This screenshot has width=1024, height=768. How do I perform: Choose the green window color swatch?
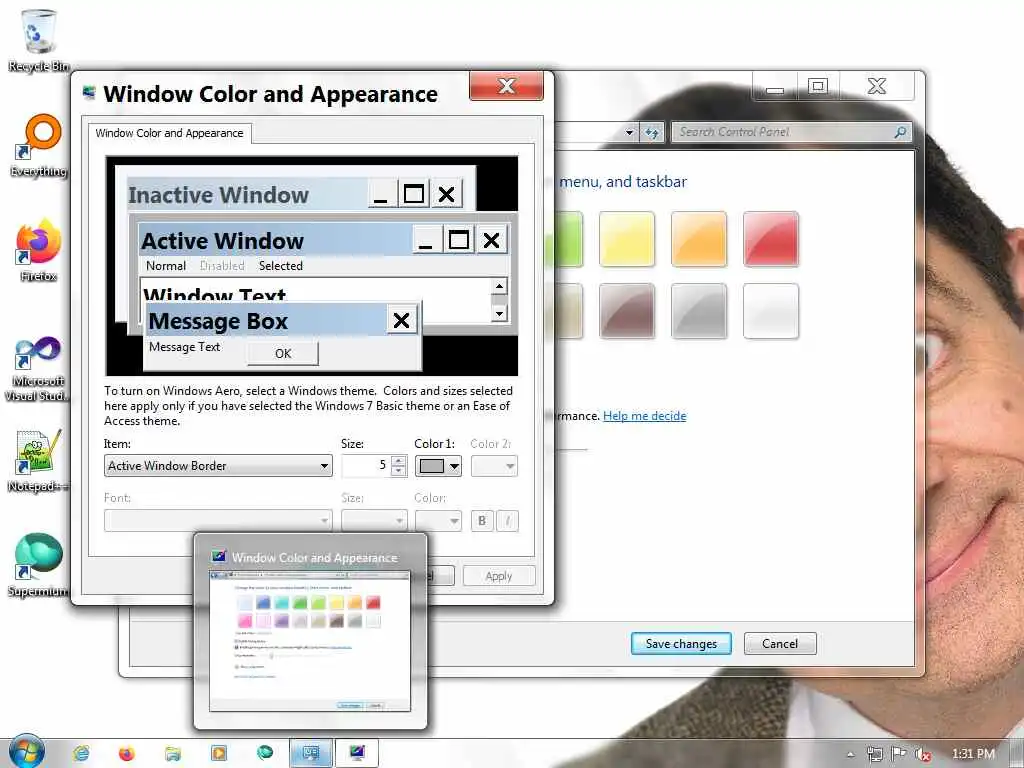(x=568, y=239)
